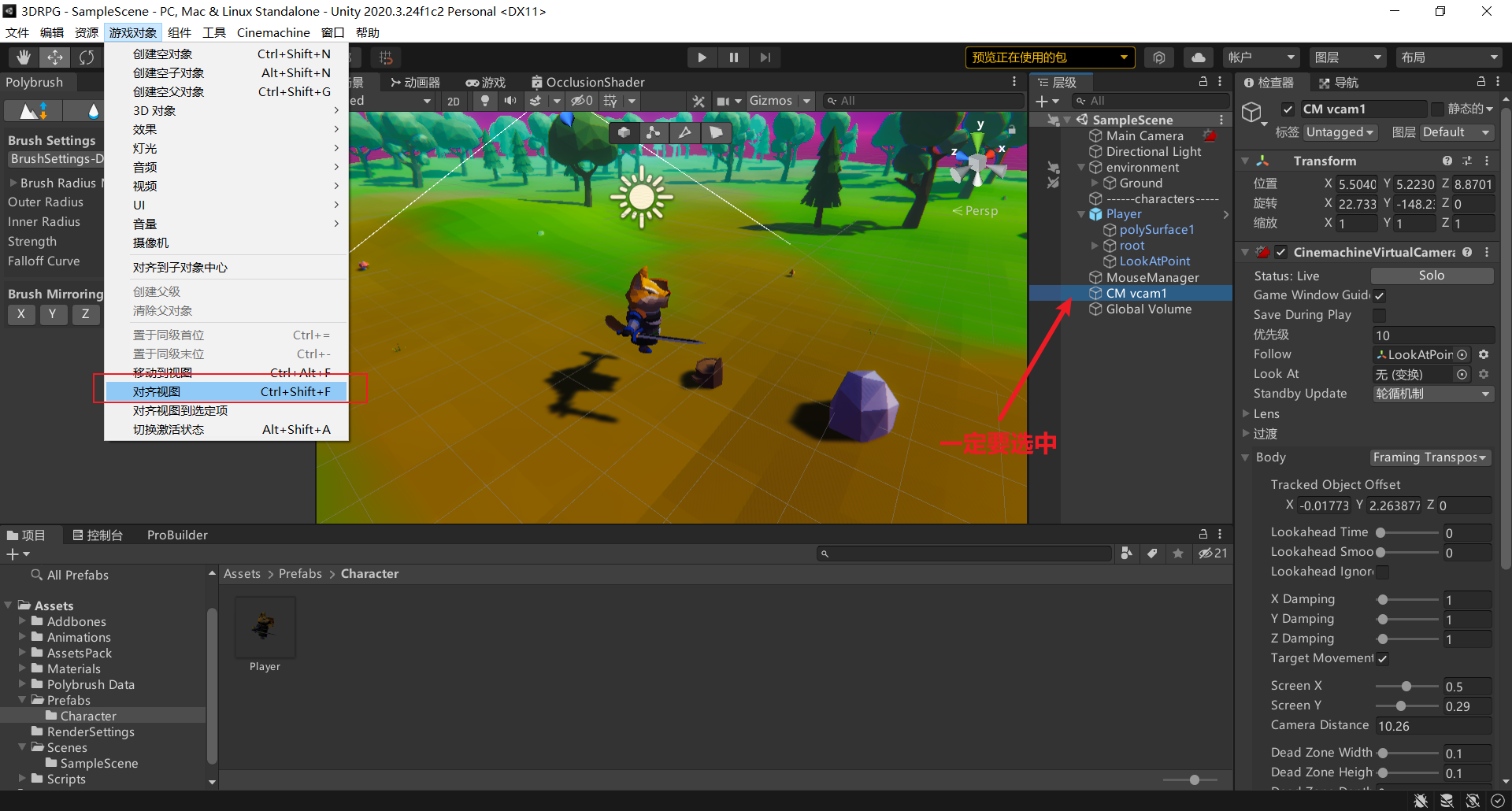Toggle 2D view in the Scene toolbar
Screen dimensions: 1512x811
(x=454, y=101)
